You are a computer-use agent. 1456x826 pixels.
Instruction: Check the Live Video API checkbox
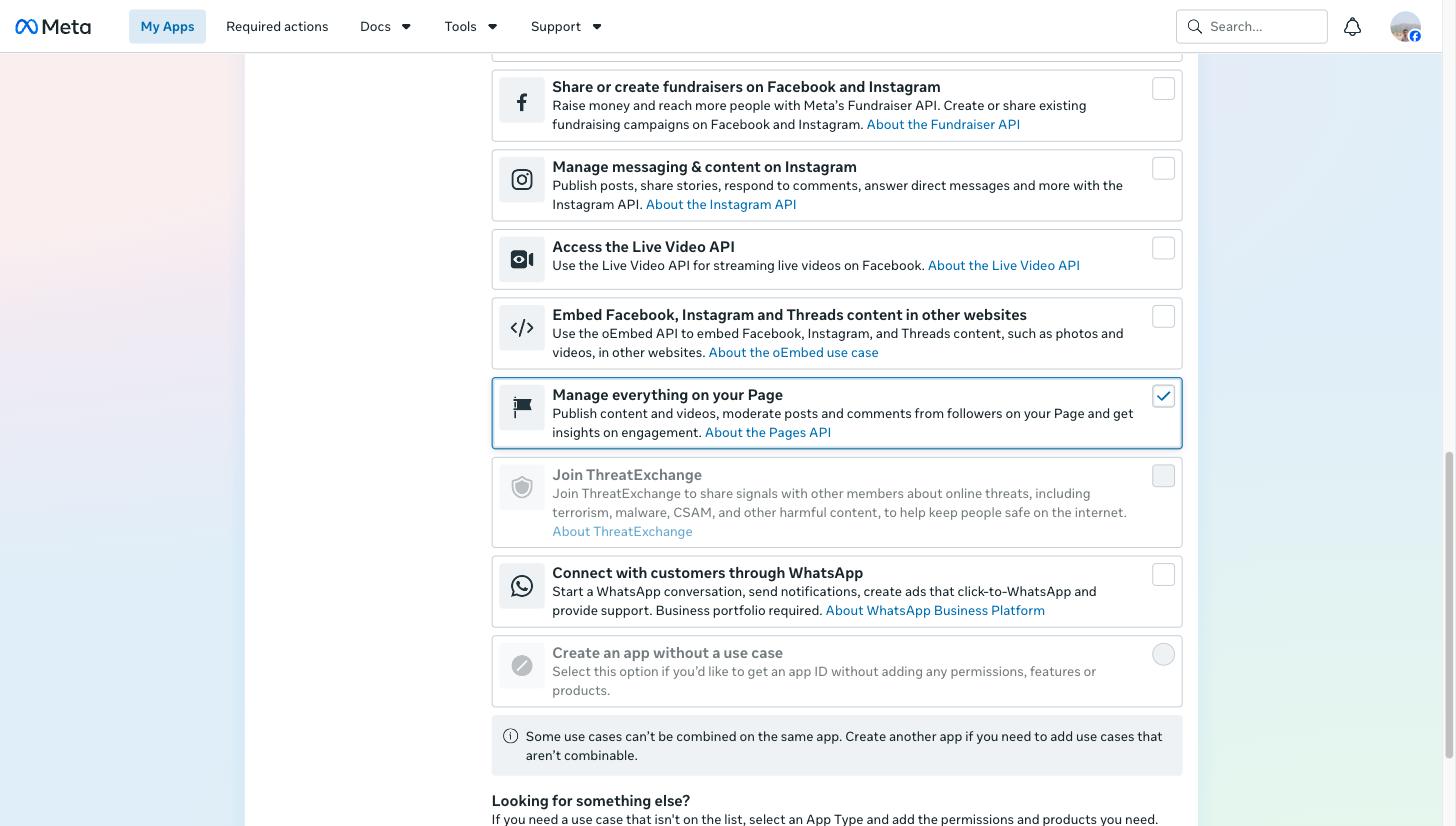[1163, 249]
